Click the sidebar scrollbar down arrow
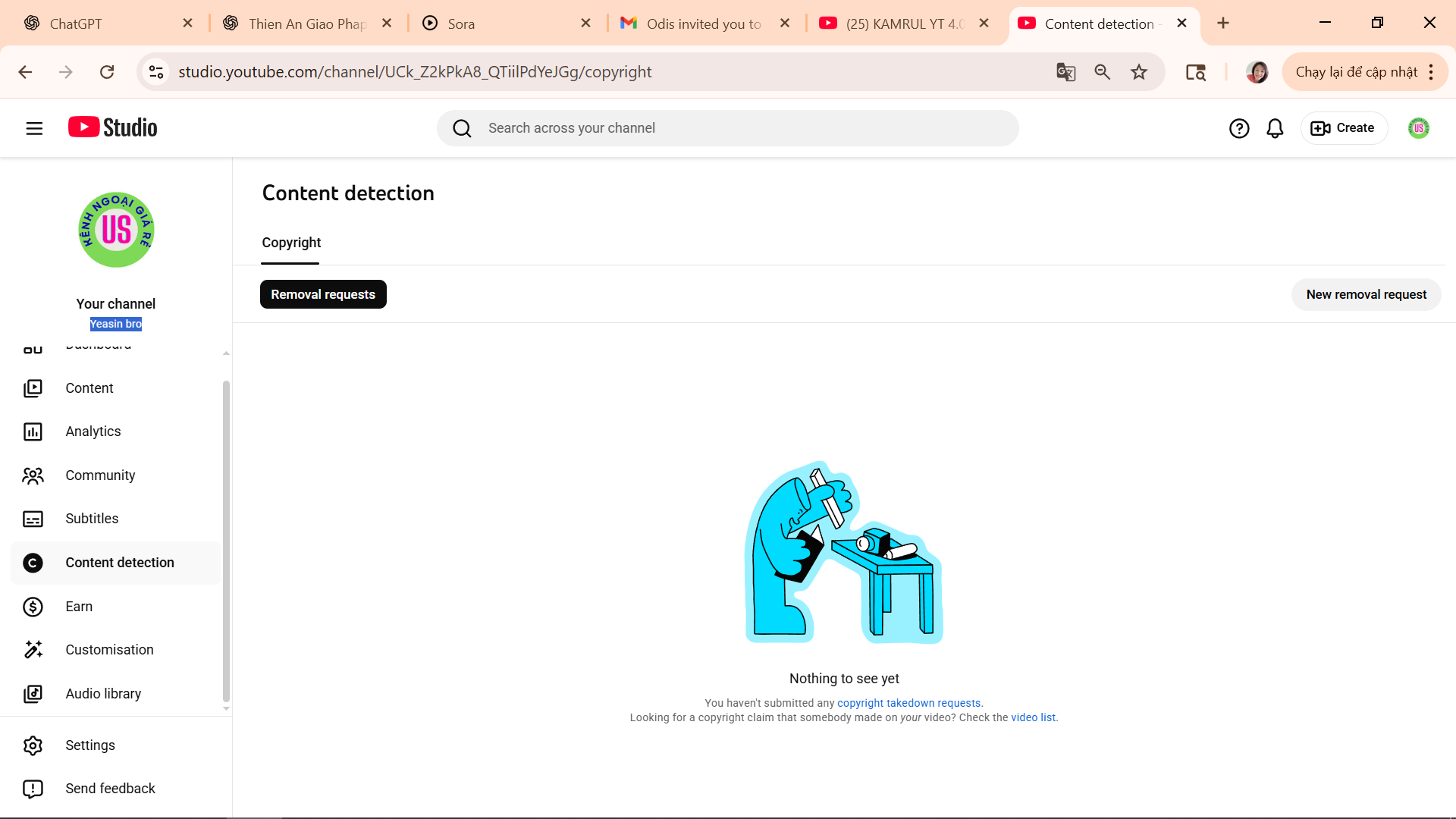 pyautogui.click(x=226, y=708)
